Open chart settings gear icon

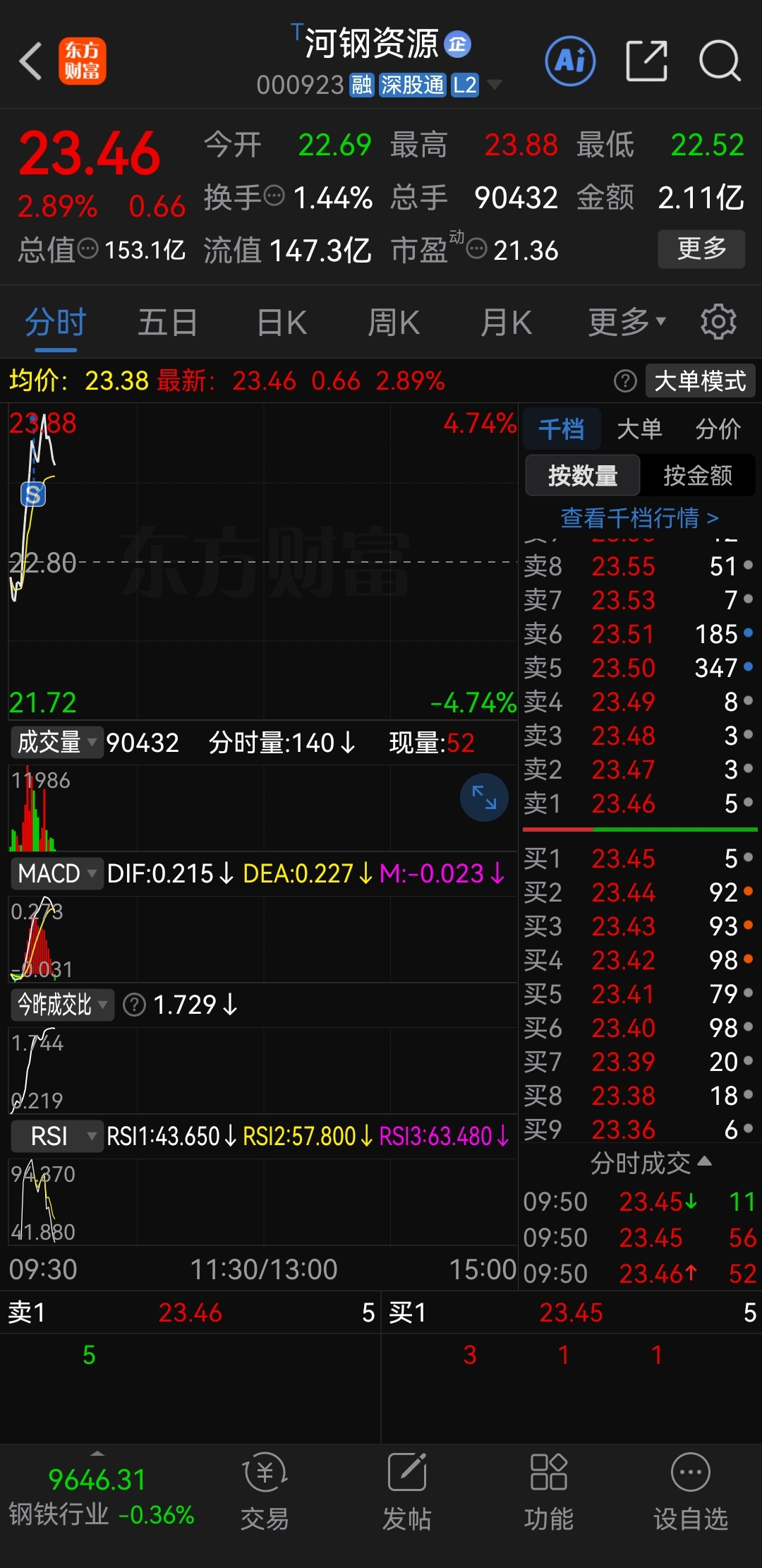(718, 322)
